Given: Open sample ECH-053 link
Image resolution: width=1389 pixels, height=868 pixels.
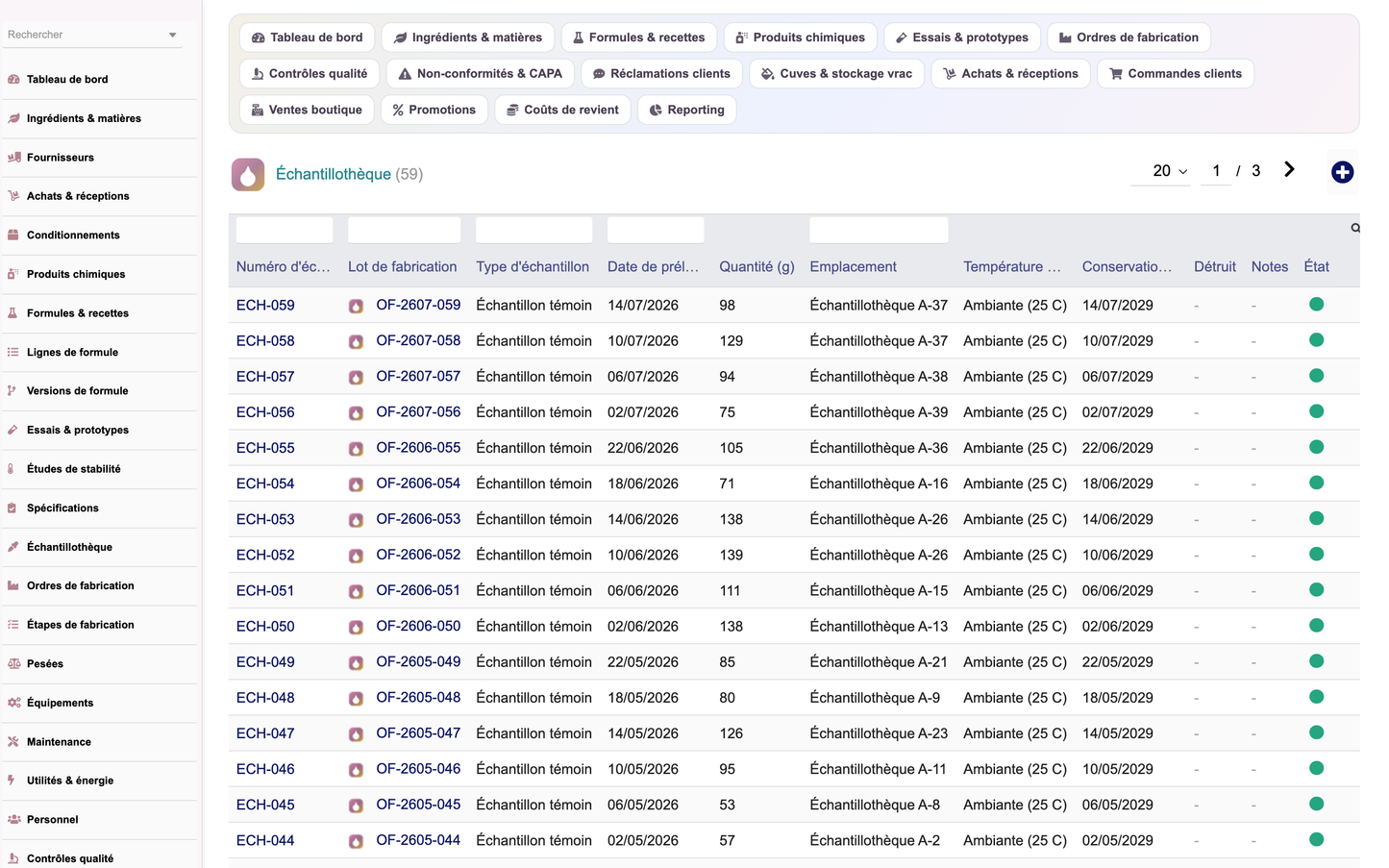Looking at the screenshot, I should pos(265,520).
